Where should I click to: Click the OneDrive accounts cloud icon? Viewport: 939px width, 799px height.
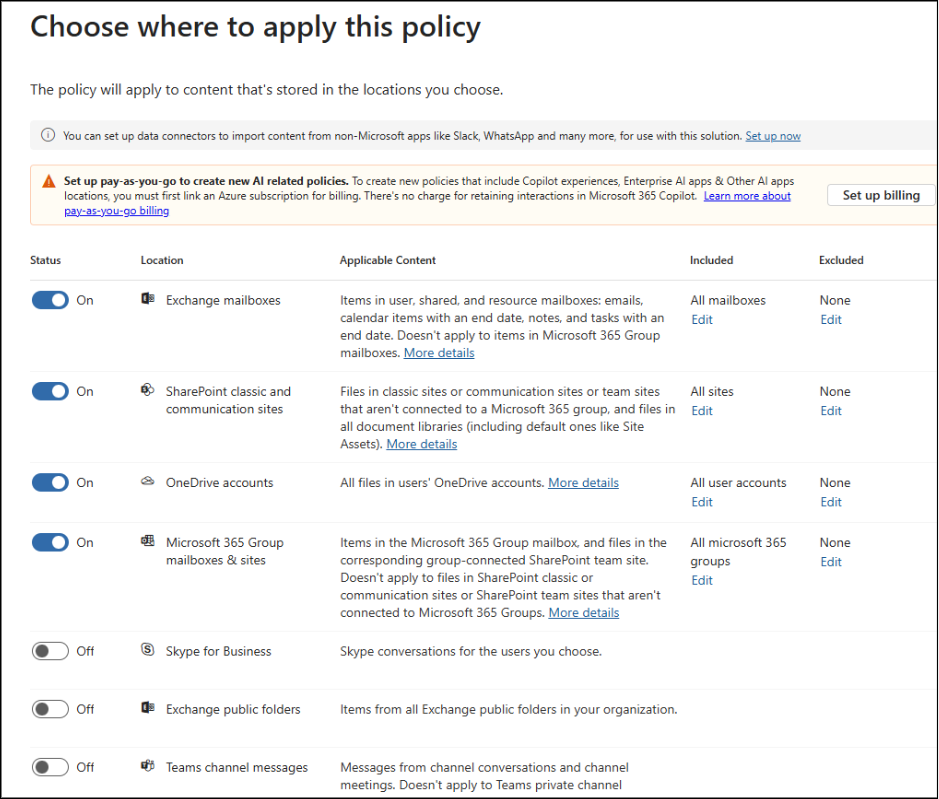147,481
